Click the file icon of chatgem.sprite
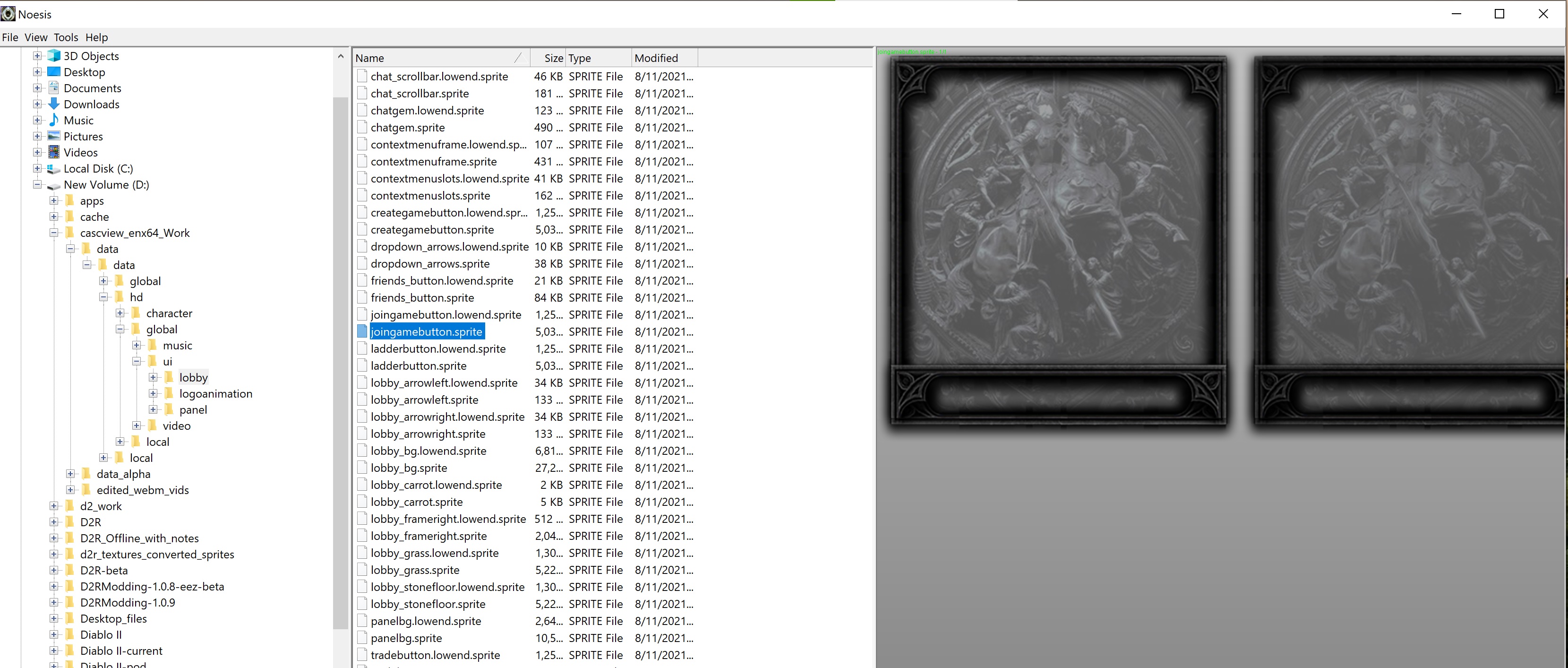 tap(362, 127)
